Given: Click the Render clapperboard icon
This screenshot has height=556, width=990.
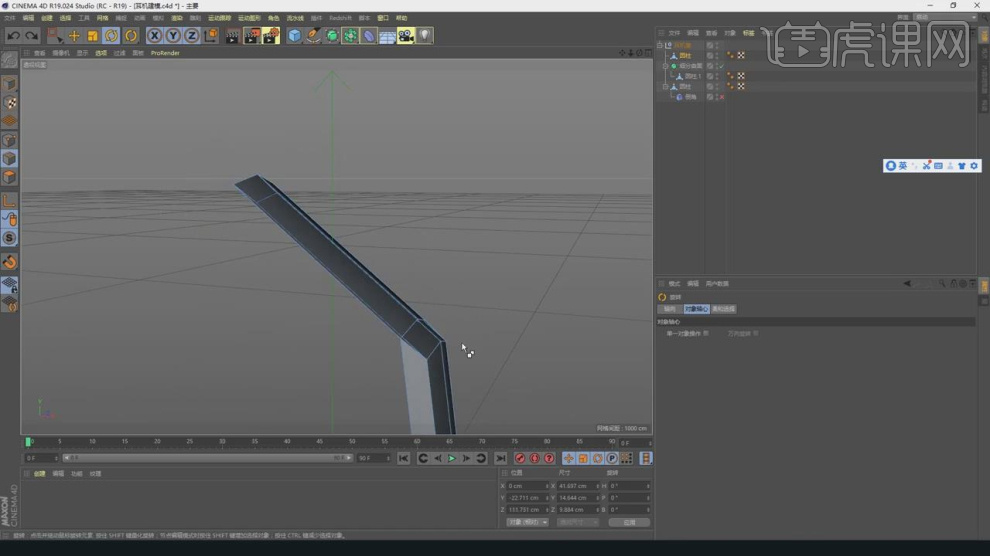Looking at the screenshot, I should (x=232, y=36).
